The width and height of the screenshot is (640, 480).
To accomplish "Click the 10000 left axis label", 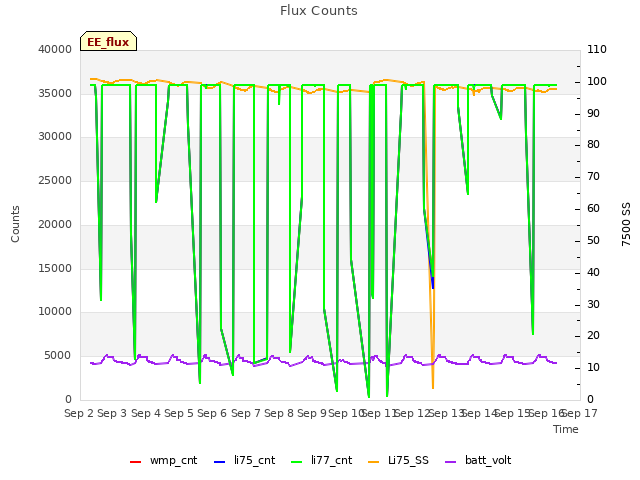I will [x=55, y=312].
